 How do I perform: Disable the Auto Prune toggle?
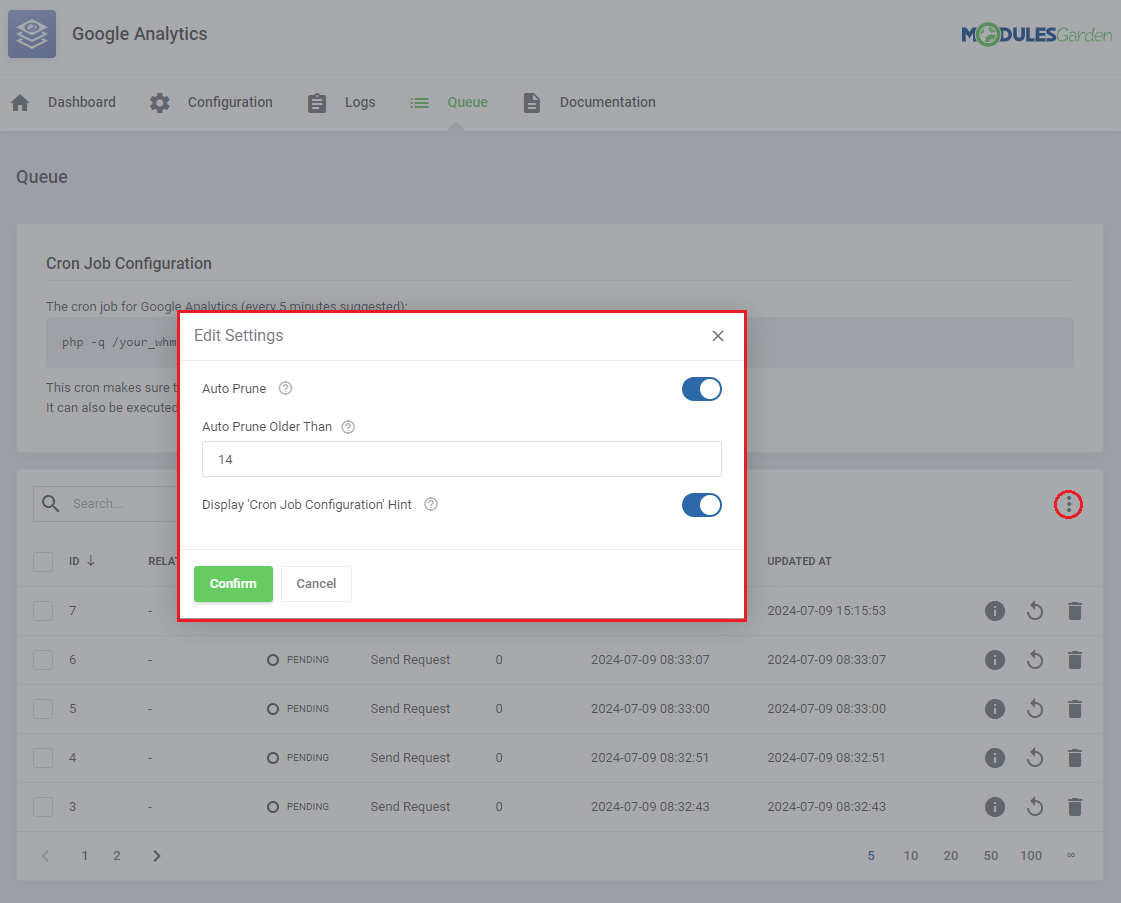click(x=701, y=389)
